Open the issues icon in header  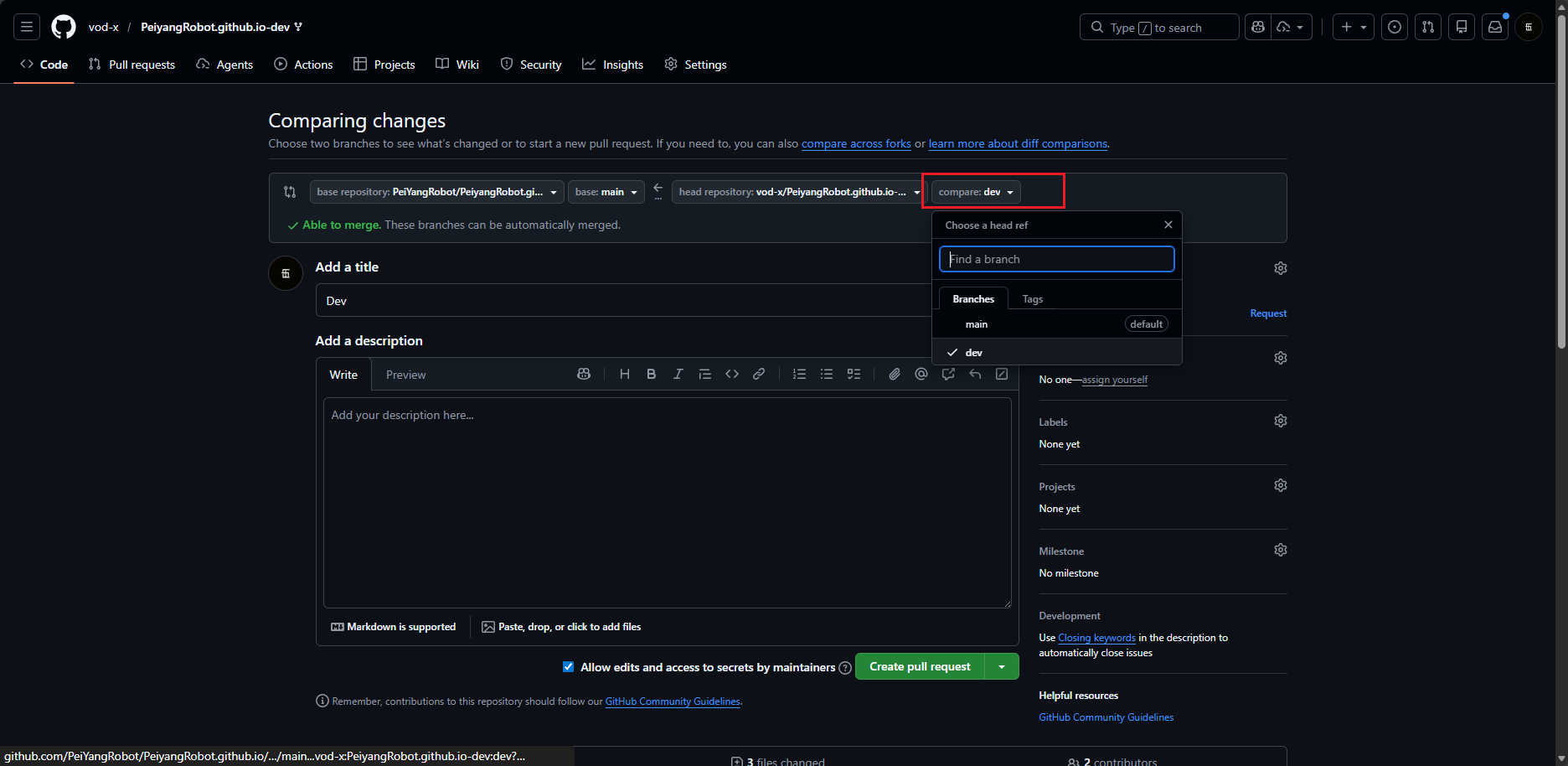point(1395,27)
